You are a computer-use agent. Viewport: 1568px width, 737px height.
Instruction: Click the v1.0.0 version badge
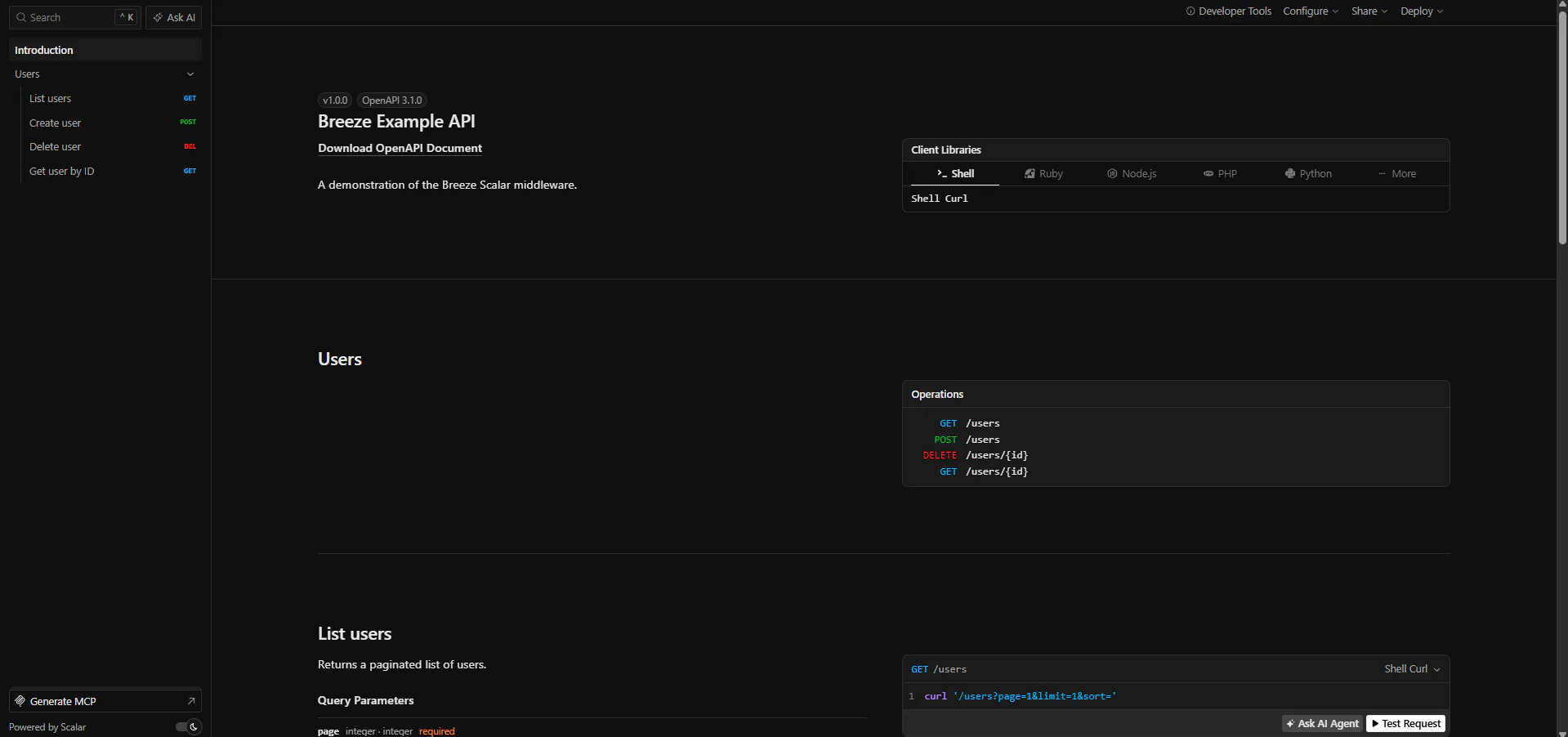click(335, 100)
